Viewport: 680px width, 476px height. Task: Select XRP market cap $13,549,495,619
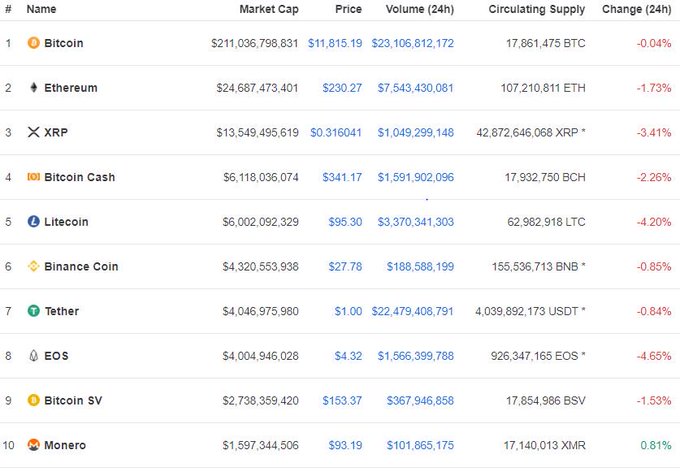point(258,132)
